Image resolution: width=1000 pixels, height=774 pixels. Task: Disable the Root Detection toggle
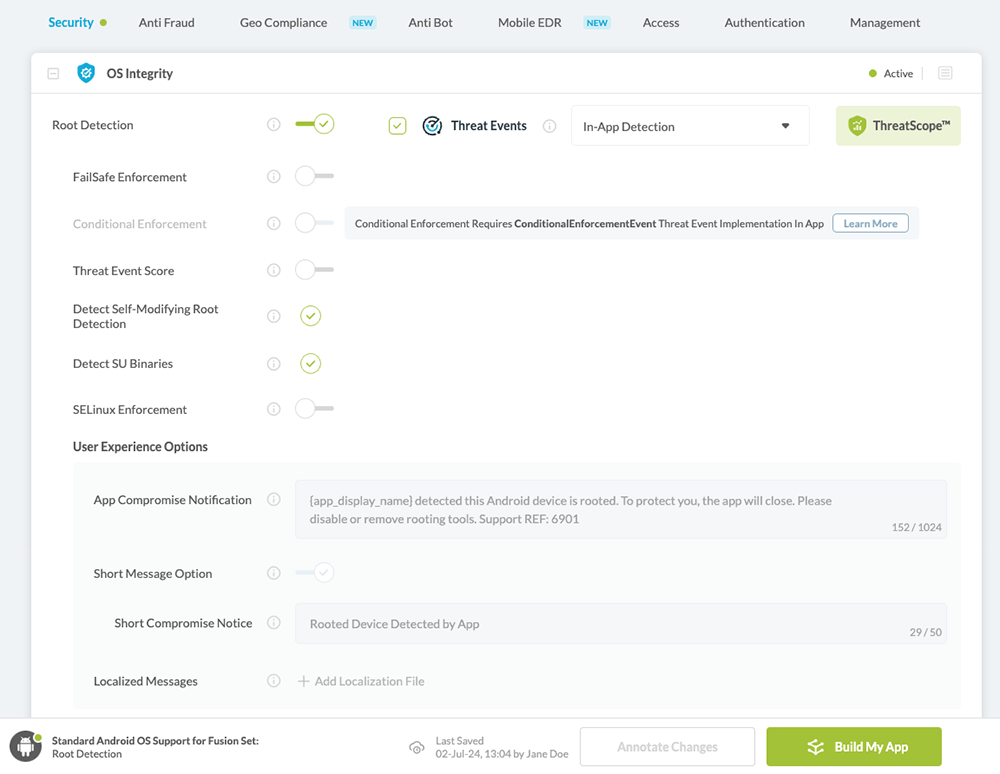314,124
